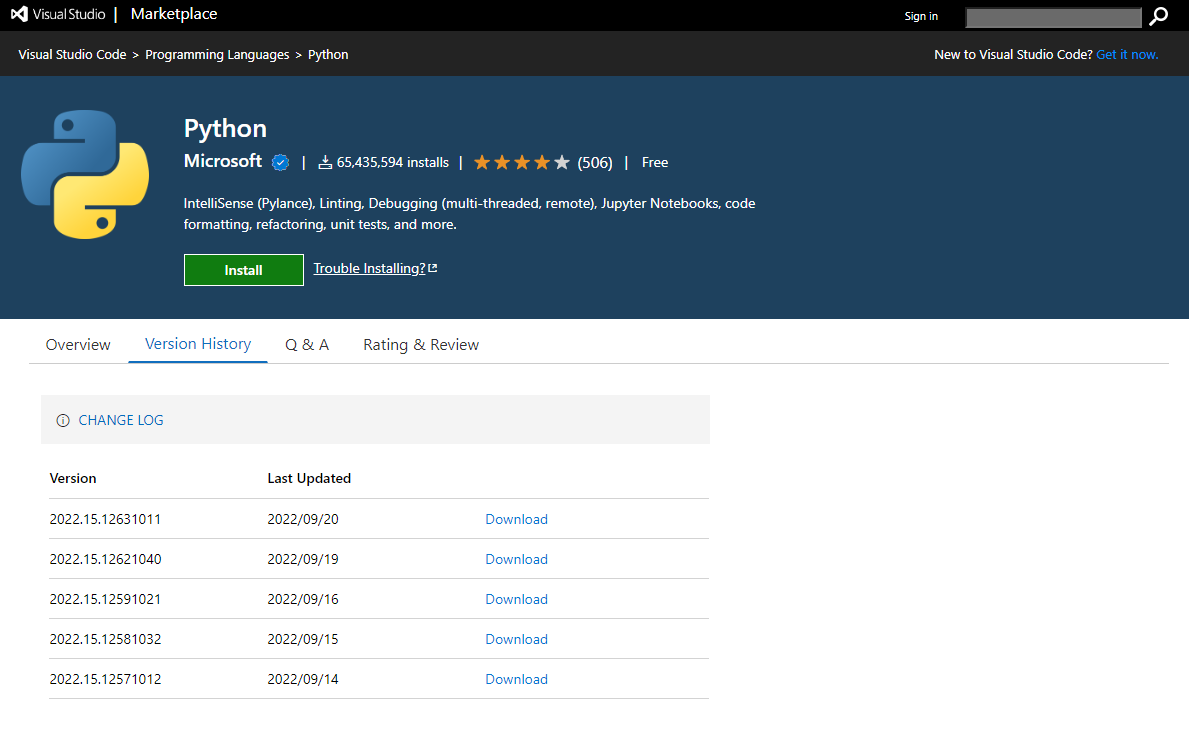Open the Microsoft publisher page
This screenshot has height=736, width=1189.
(x=222, y=161)
